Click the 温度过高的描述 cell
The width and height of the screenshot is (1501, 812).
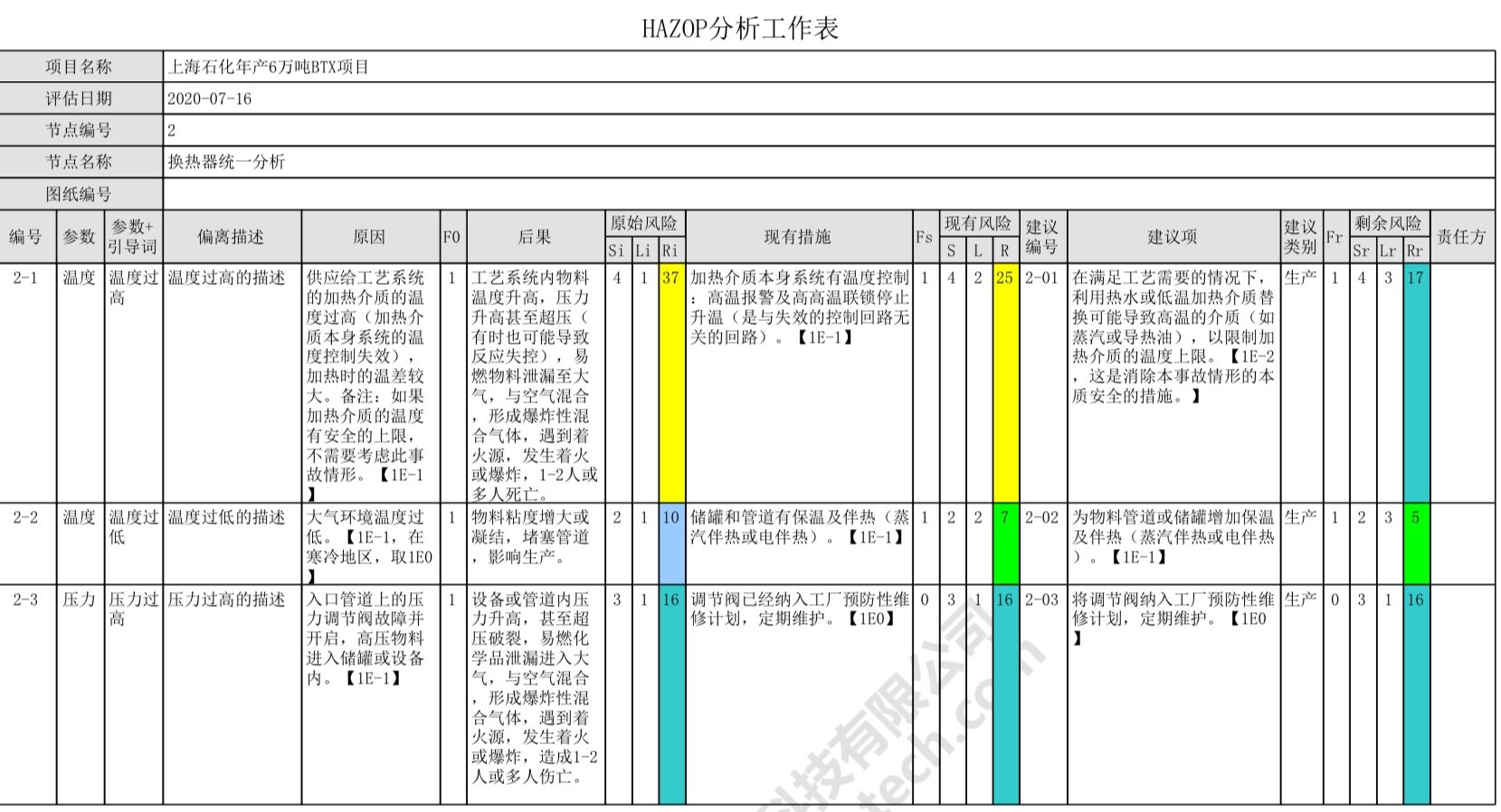click(232, 383)
